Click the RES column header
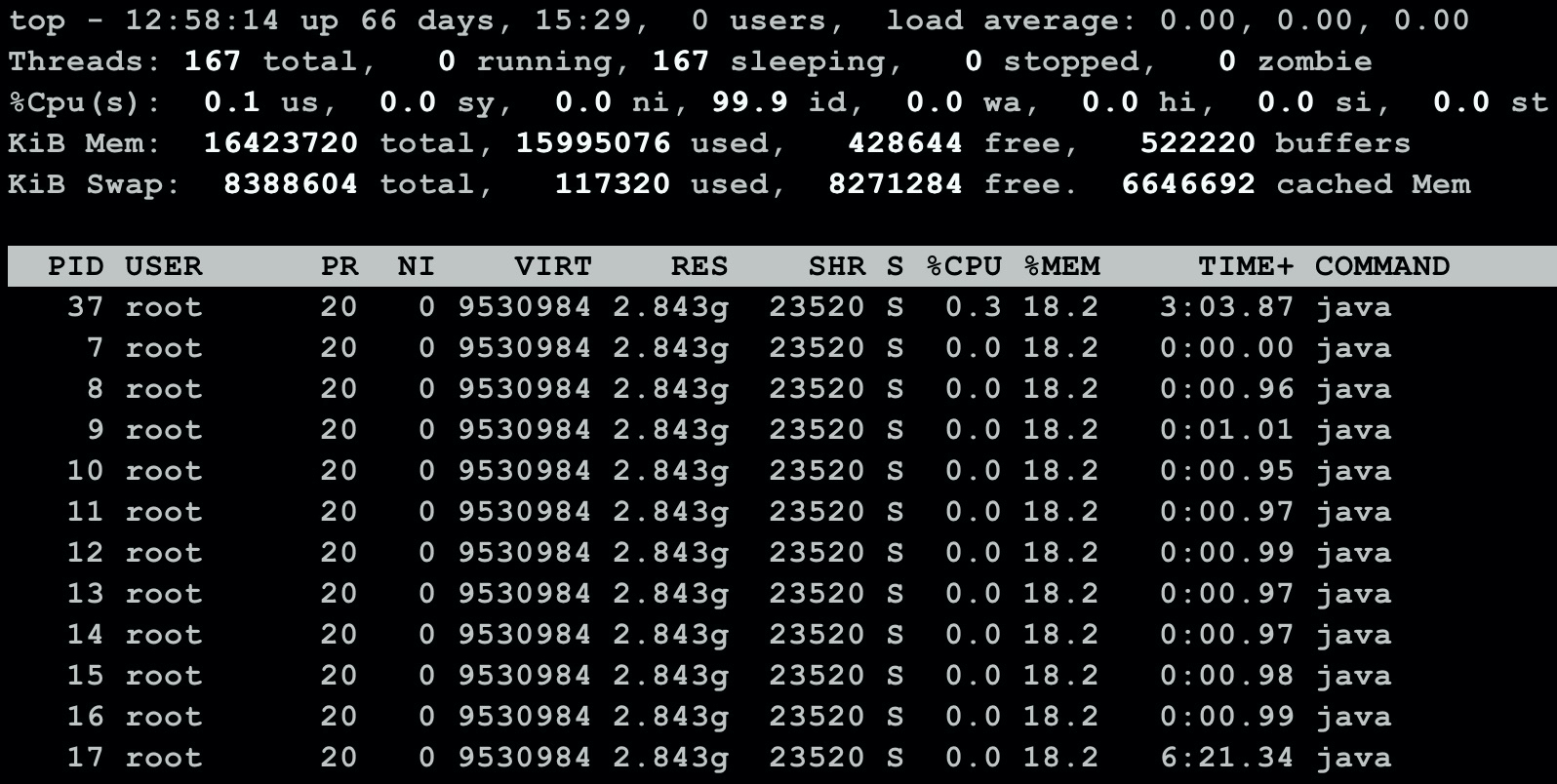 click(x=699, y=266)
